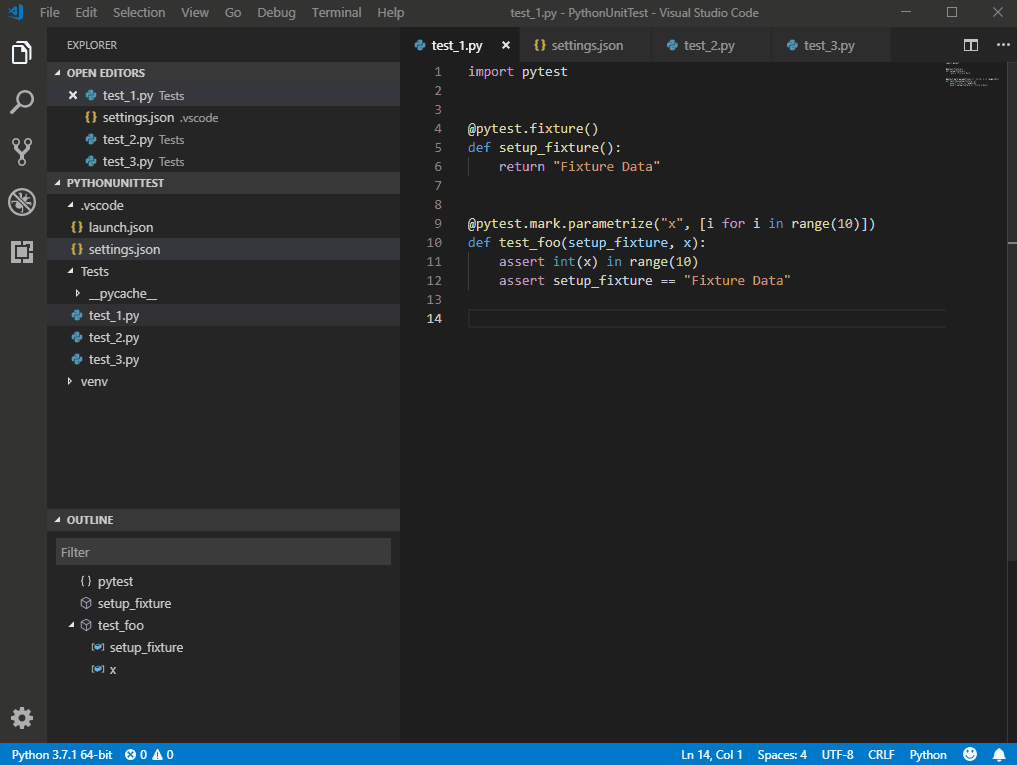
Task: Click the Outline Filter input box
Action: click(223, 551)
